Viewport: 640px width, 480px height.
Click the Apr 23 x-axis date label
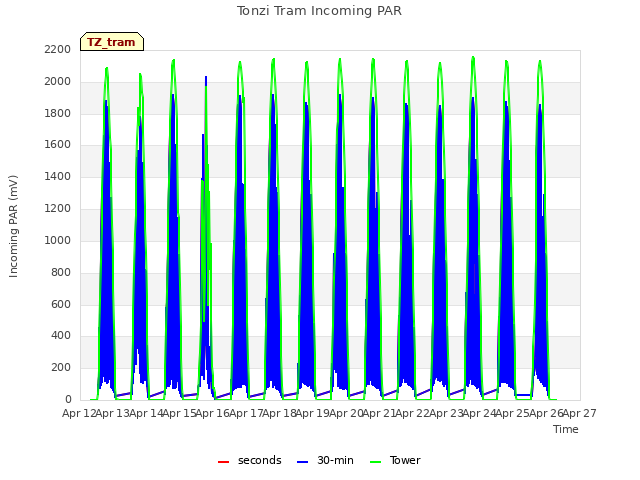[x=446, y=413]
